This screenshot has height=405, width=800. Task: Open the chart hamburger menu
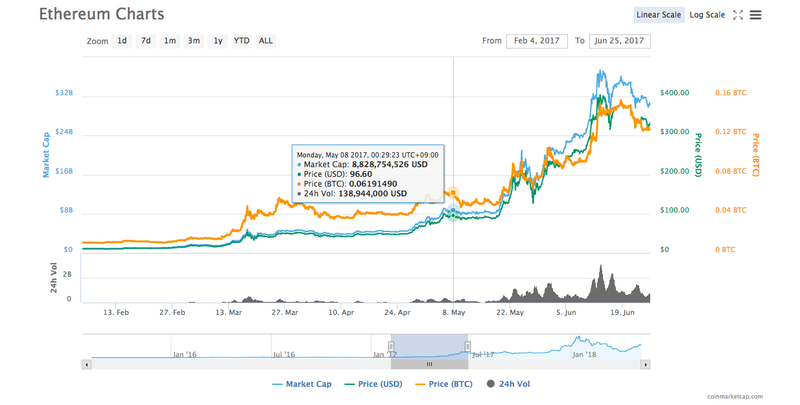coord(755,15)
